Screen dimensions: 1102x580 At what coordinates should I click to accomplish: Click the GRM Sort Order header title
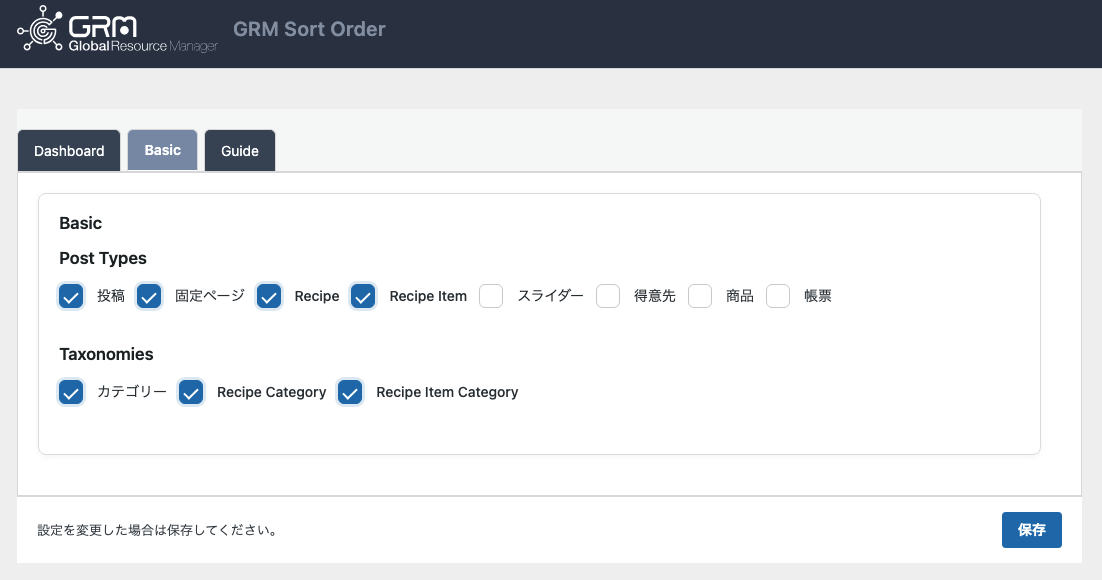(309, 29)
